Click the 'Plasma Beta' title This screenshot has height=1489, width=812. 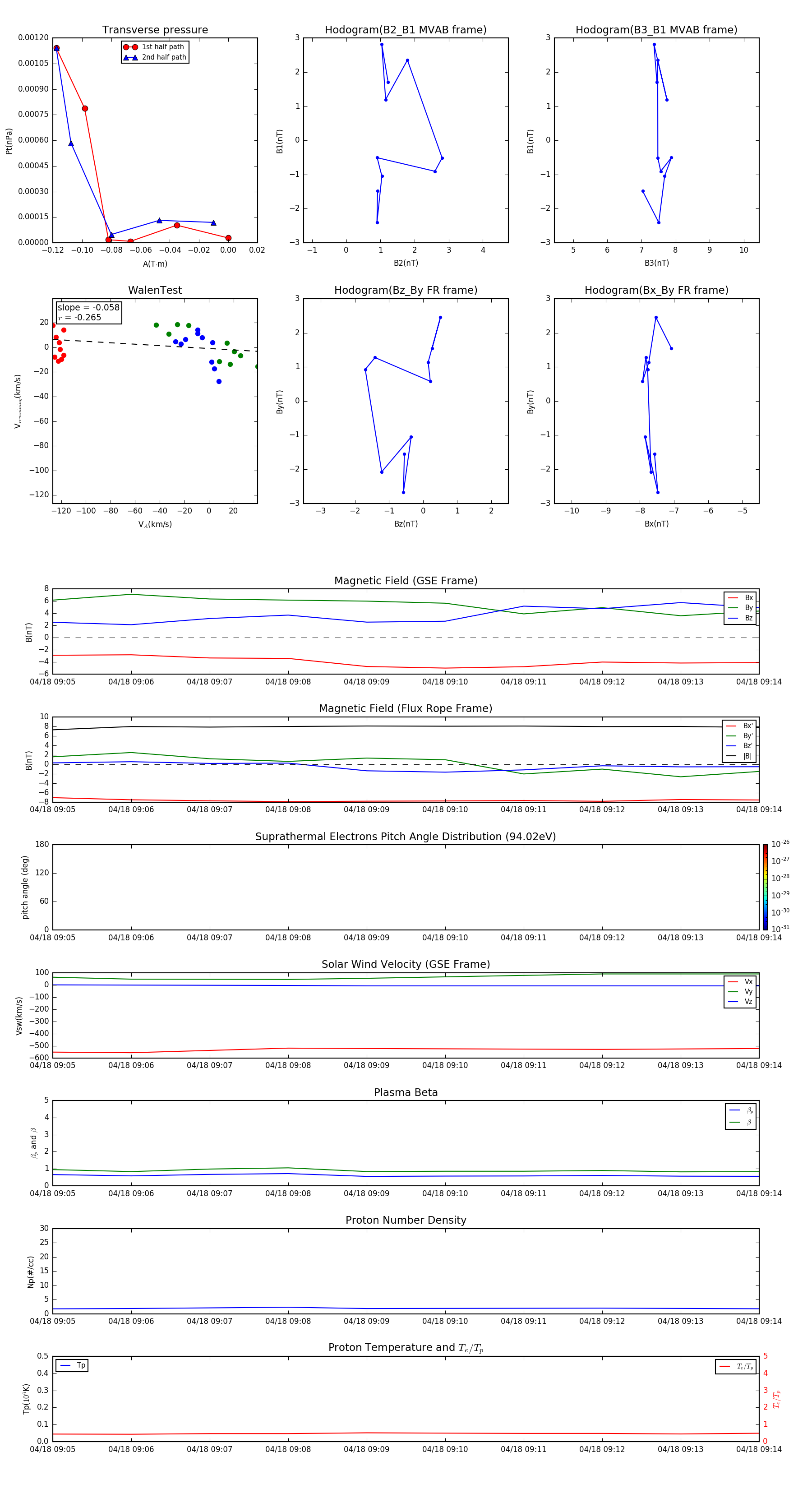406,1092
